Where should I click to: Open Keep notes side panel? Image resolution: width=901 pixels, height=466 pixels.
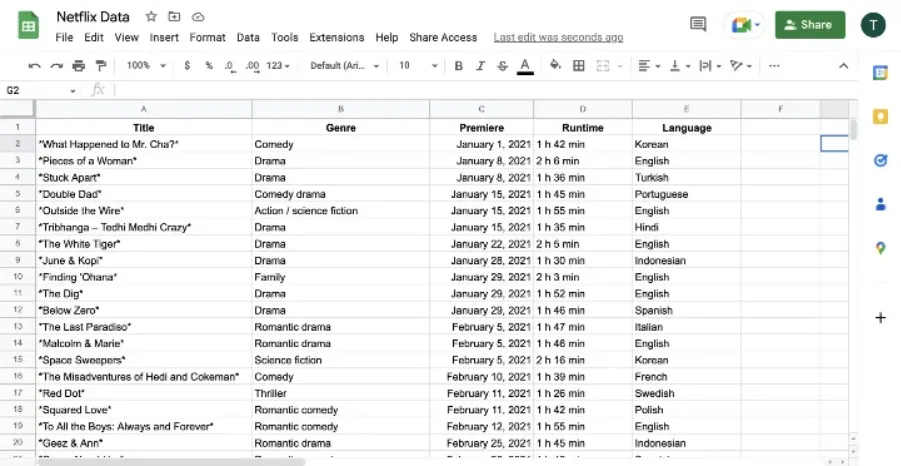point(880,117)
